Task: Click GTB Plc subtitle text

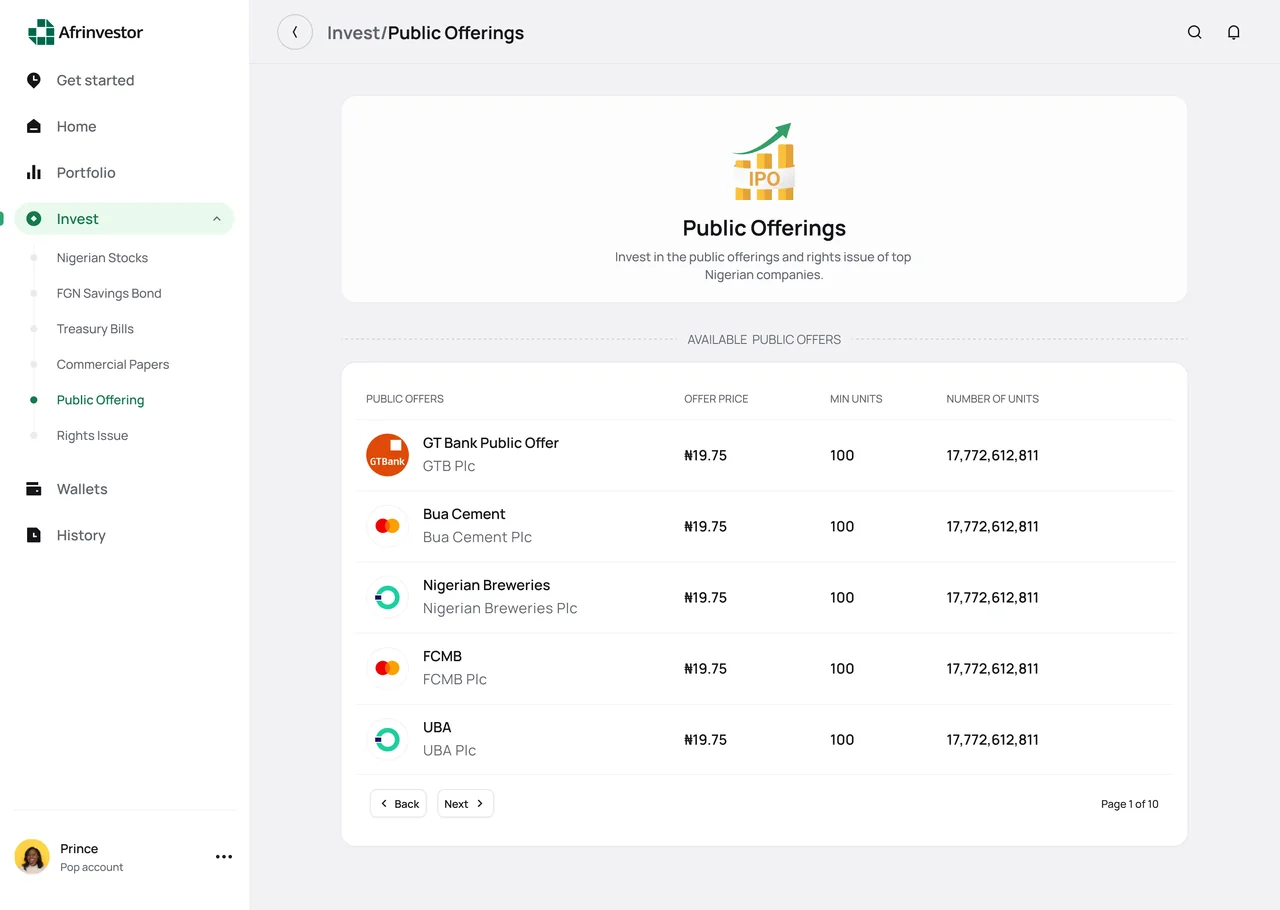Action: (x=449, y=466)
